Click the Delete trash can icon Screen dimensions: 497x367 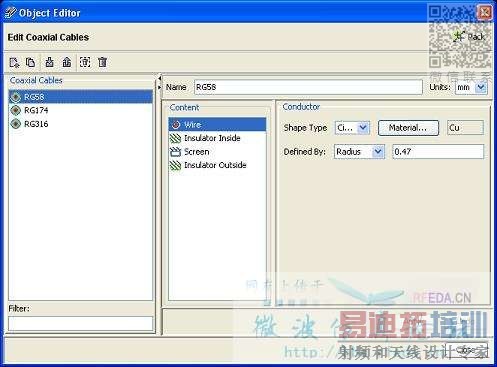tap(102, 62)
